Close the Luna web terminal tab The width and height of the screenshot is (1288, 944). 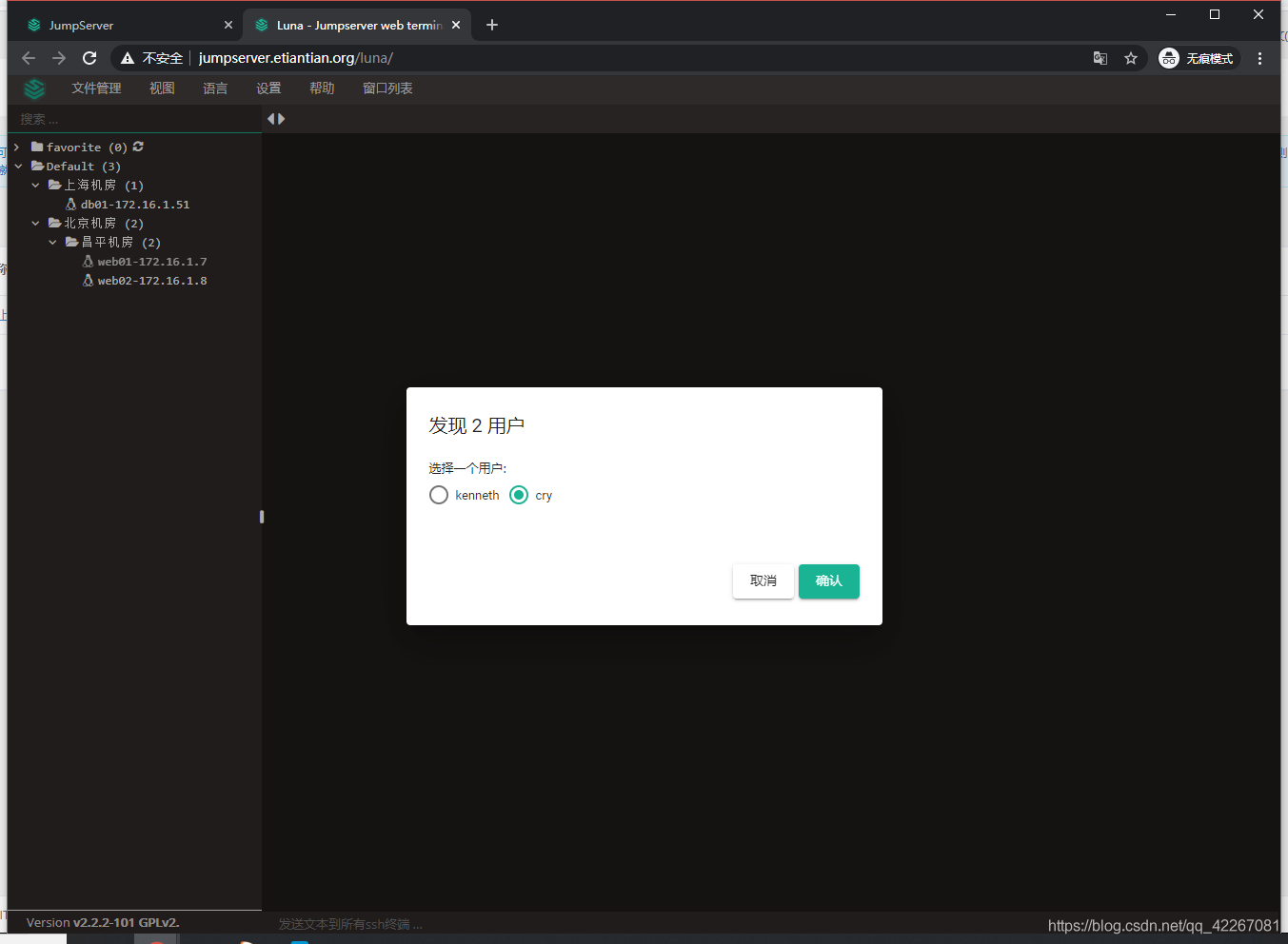pos(456,25)
